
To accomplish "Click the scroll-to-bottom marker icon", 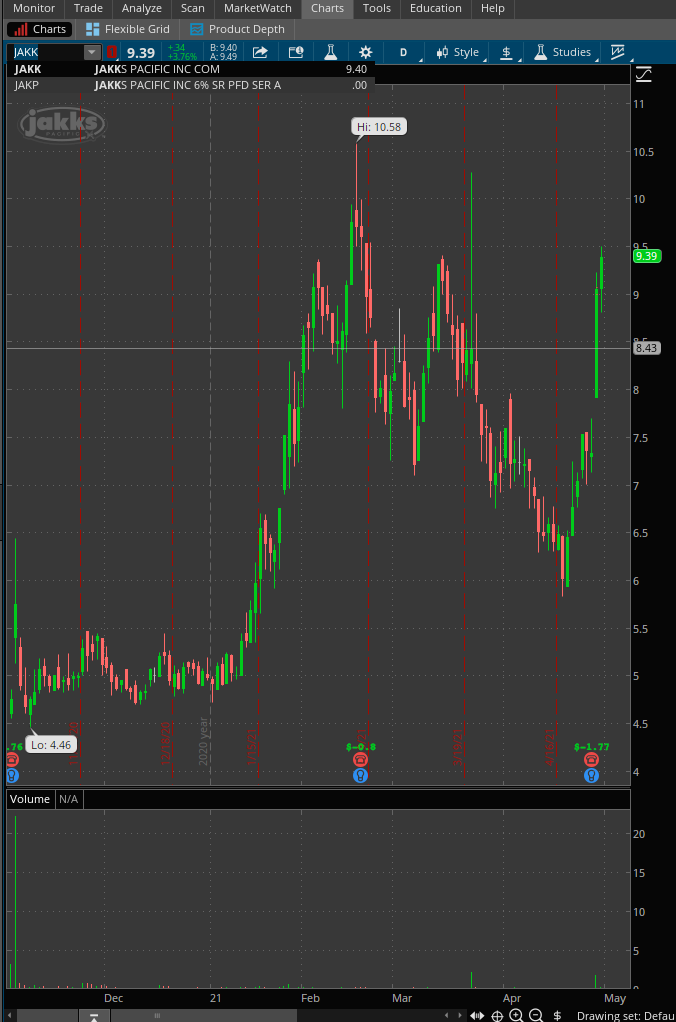I will coord(95,1015).
